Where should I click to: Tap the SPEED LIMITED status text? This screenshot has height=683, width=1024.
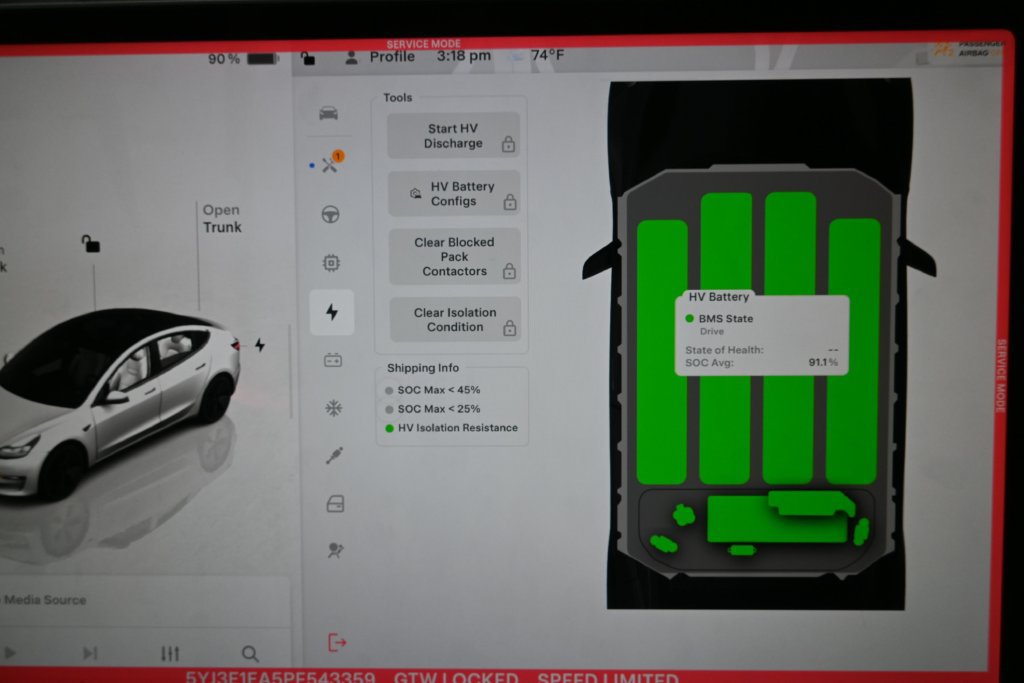(x=607, y=676)
